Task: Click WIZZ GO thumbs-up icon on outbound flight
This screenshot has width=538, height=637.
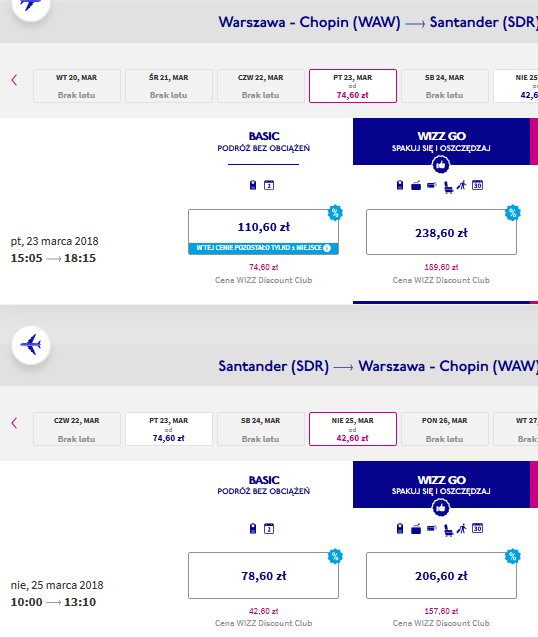Action: click(441, 165)
